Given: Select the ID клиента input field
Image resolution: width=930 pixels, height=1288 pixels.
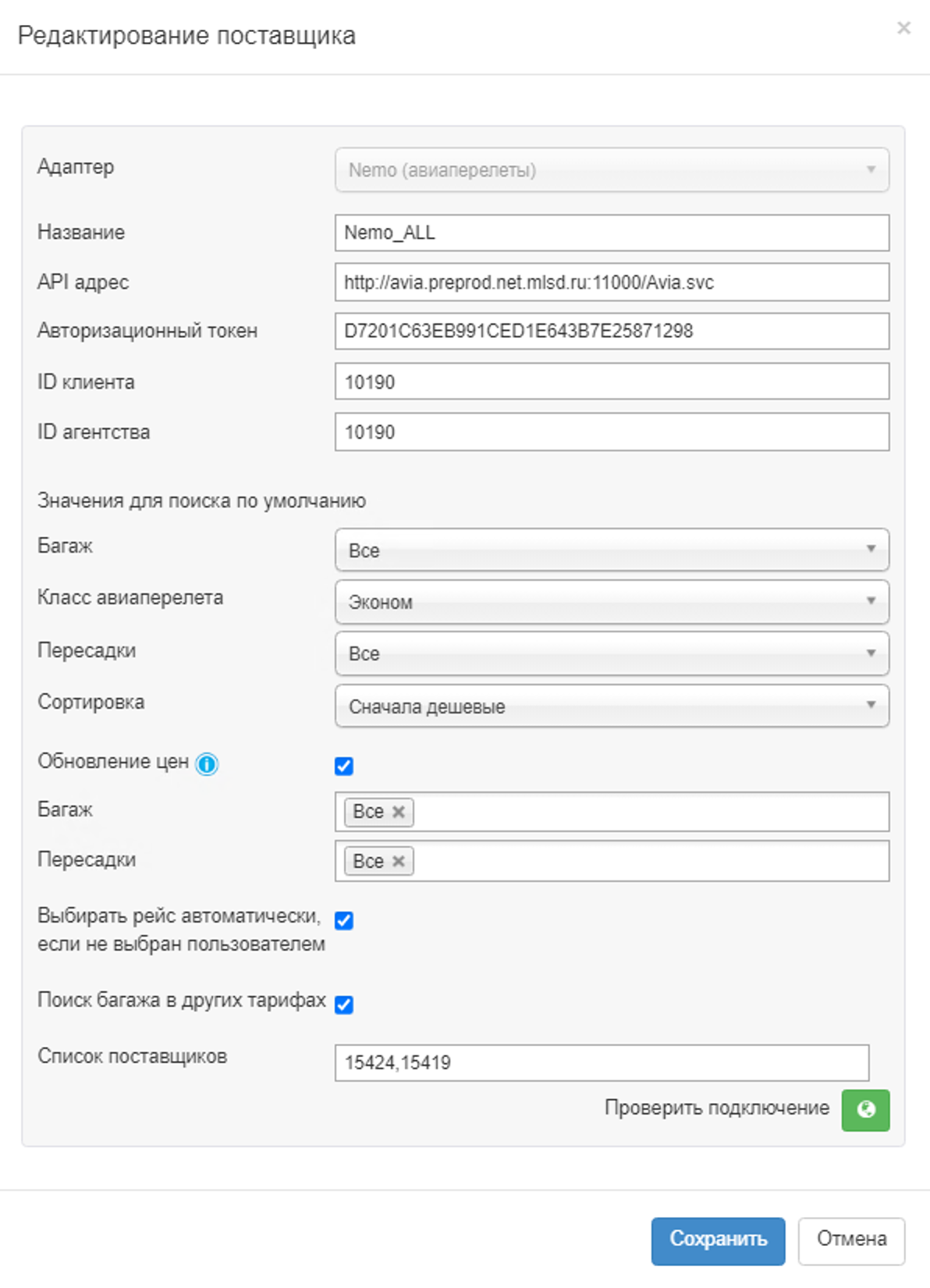Looking at the screenshot, I should pyautogui.click(x=612, y=382).
